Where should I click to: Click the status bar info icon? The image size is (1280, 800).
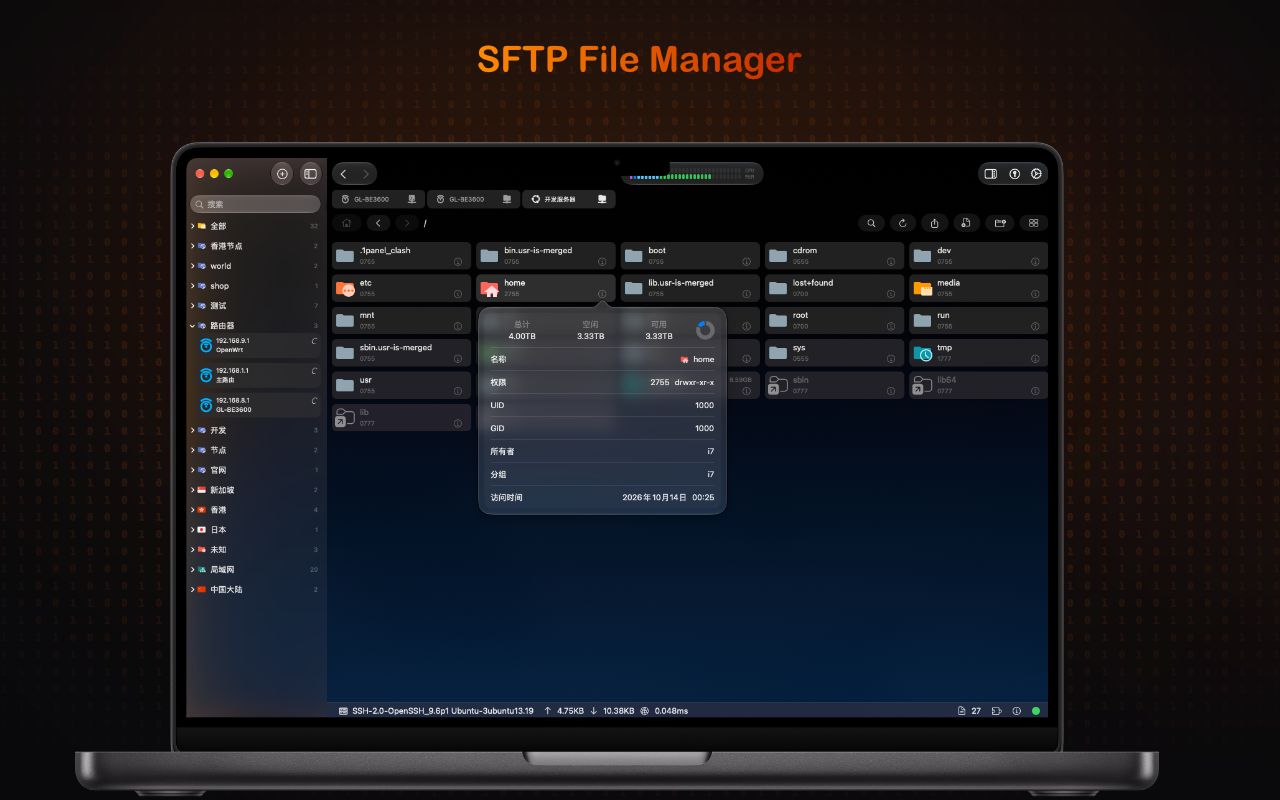click(1016, 711)
